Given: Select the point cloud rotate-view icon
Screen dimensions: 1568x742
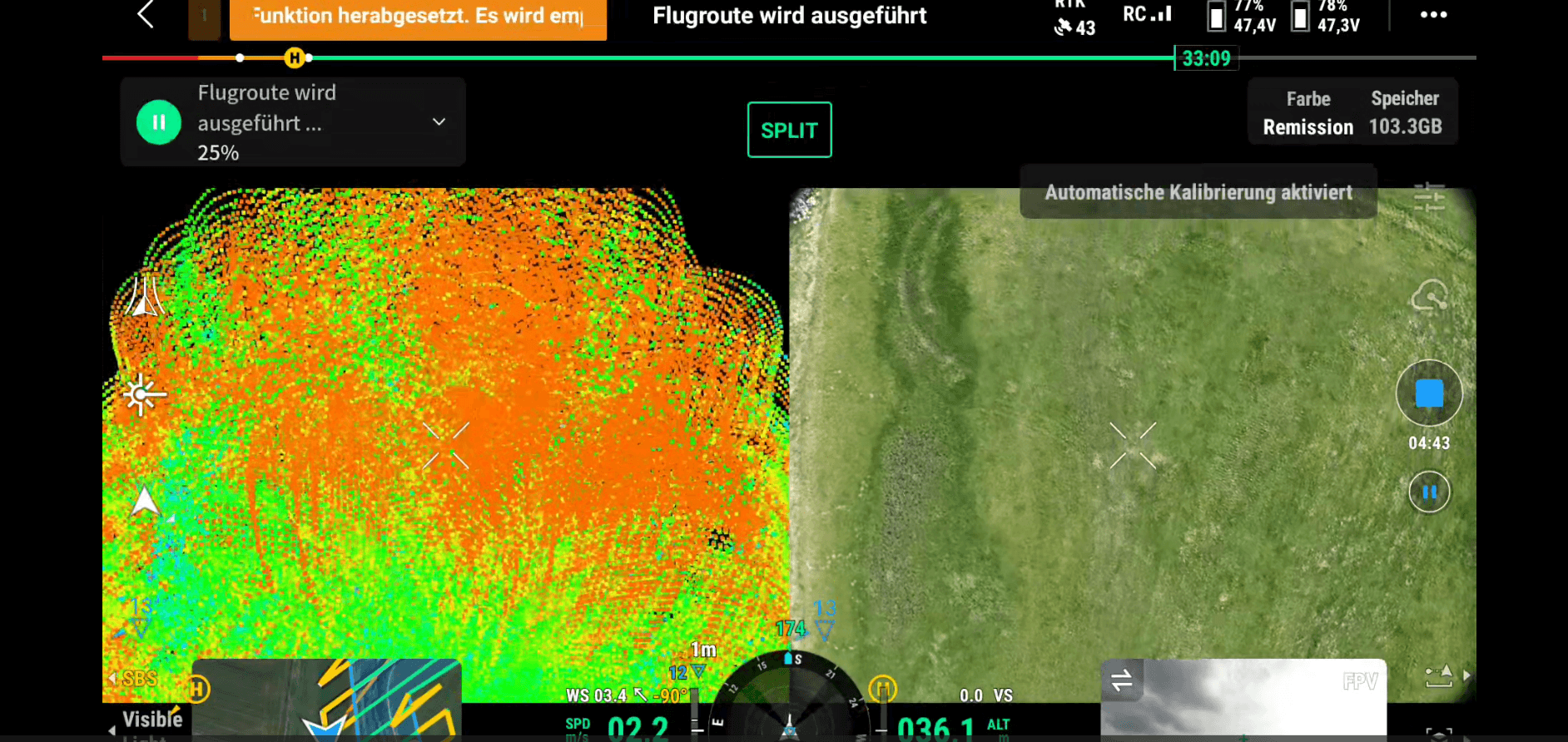Looking at the screenshot, I should [x=145, y=297].
